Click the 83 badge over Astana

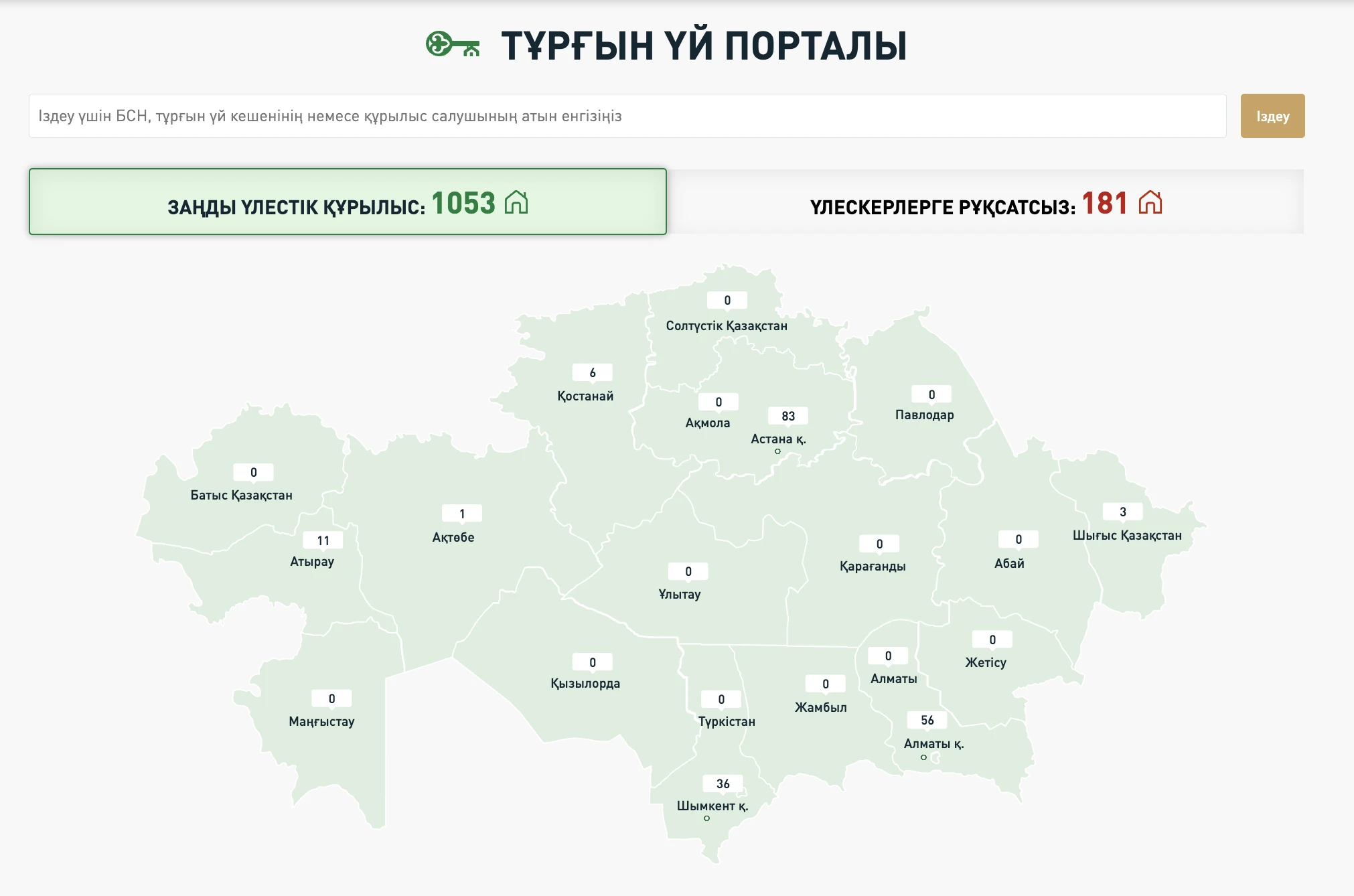pos(788,416)
